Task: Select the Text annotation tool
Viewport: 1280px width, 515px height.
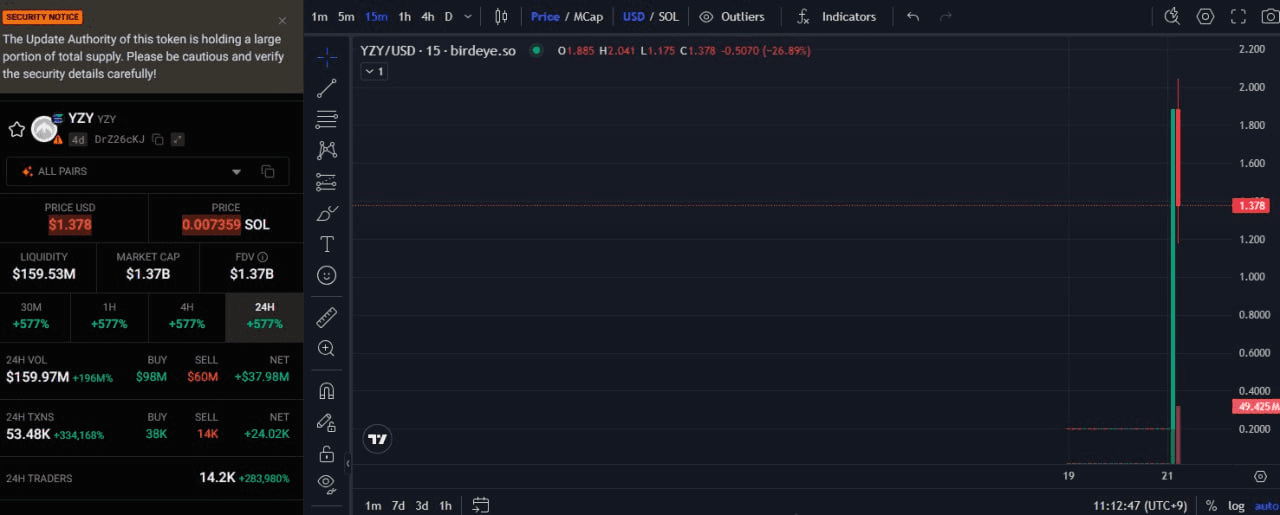Action: point(326,244)
